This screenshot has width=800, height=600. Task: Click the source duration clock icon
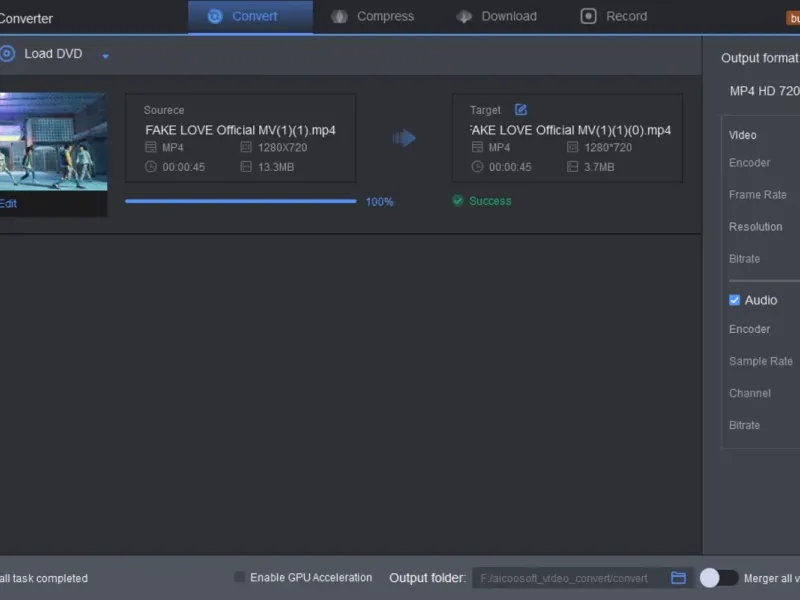point(151,166)
